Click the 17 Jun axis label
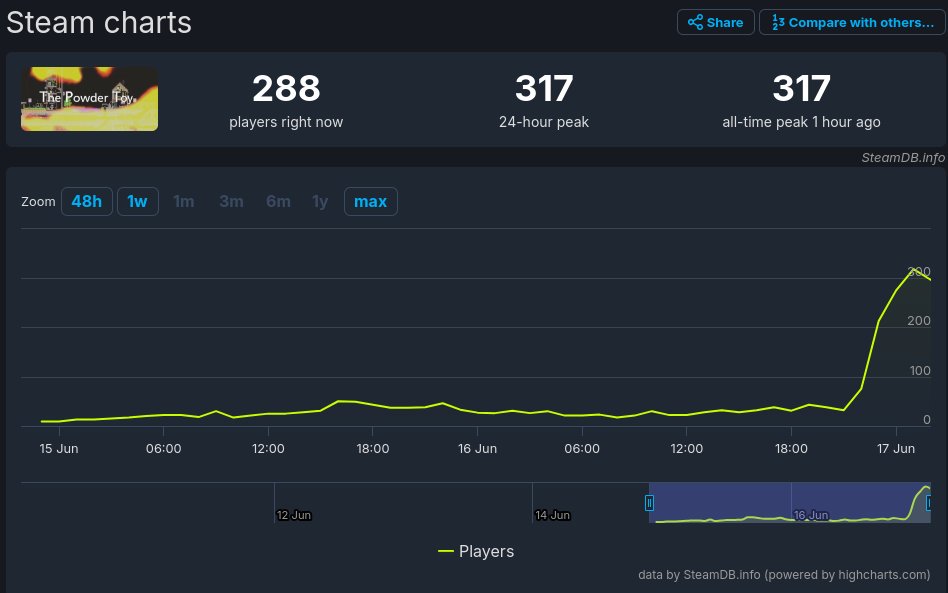The height and width of the screenshot is (593, 948). coord(895,449)
